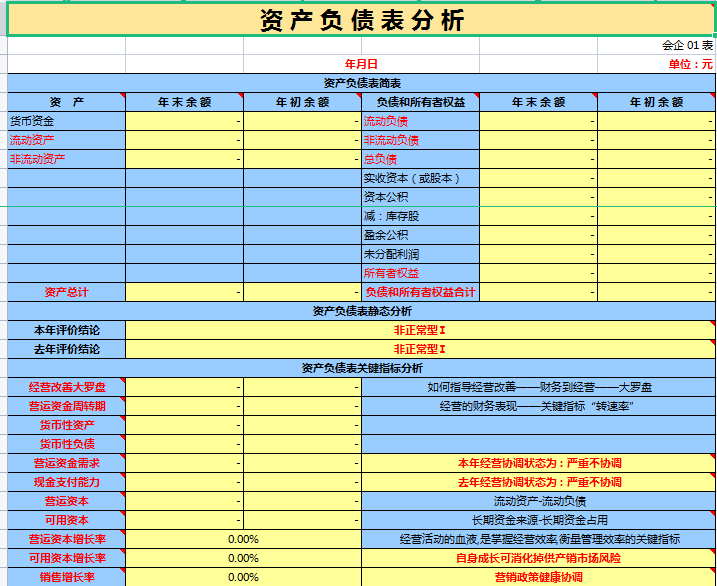Click the 实收资本（或股本）cell
717x586 pixels.
point(420,178)
